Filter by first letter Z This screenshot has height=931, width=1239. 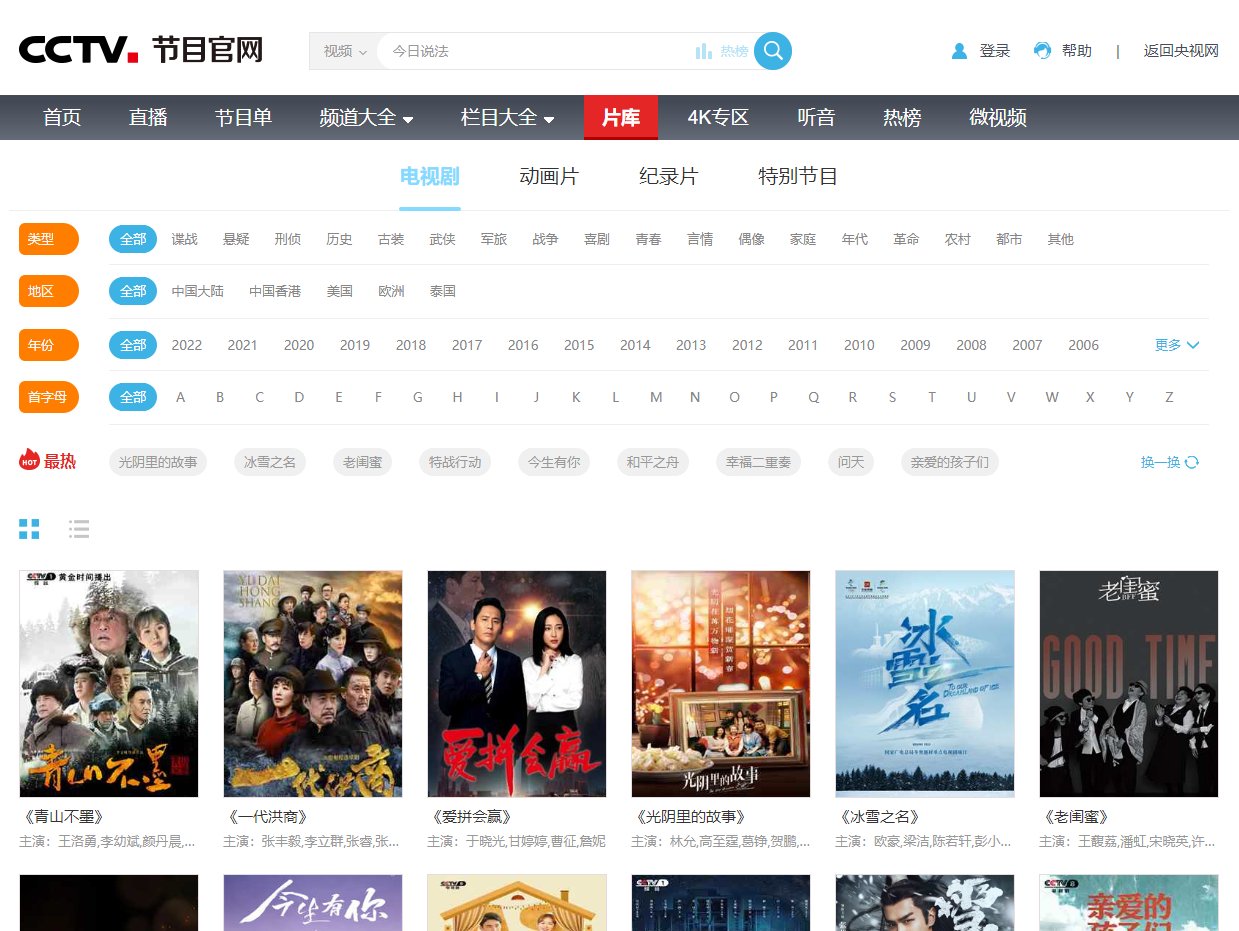pyautogui.click(x=1169, y=397)
